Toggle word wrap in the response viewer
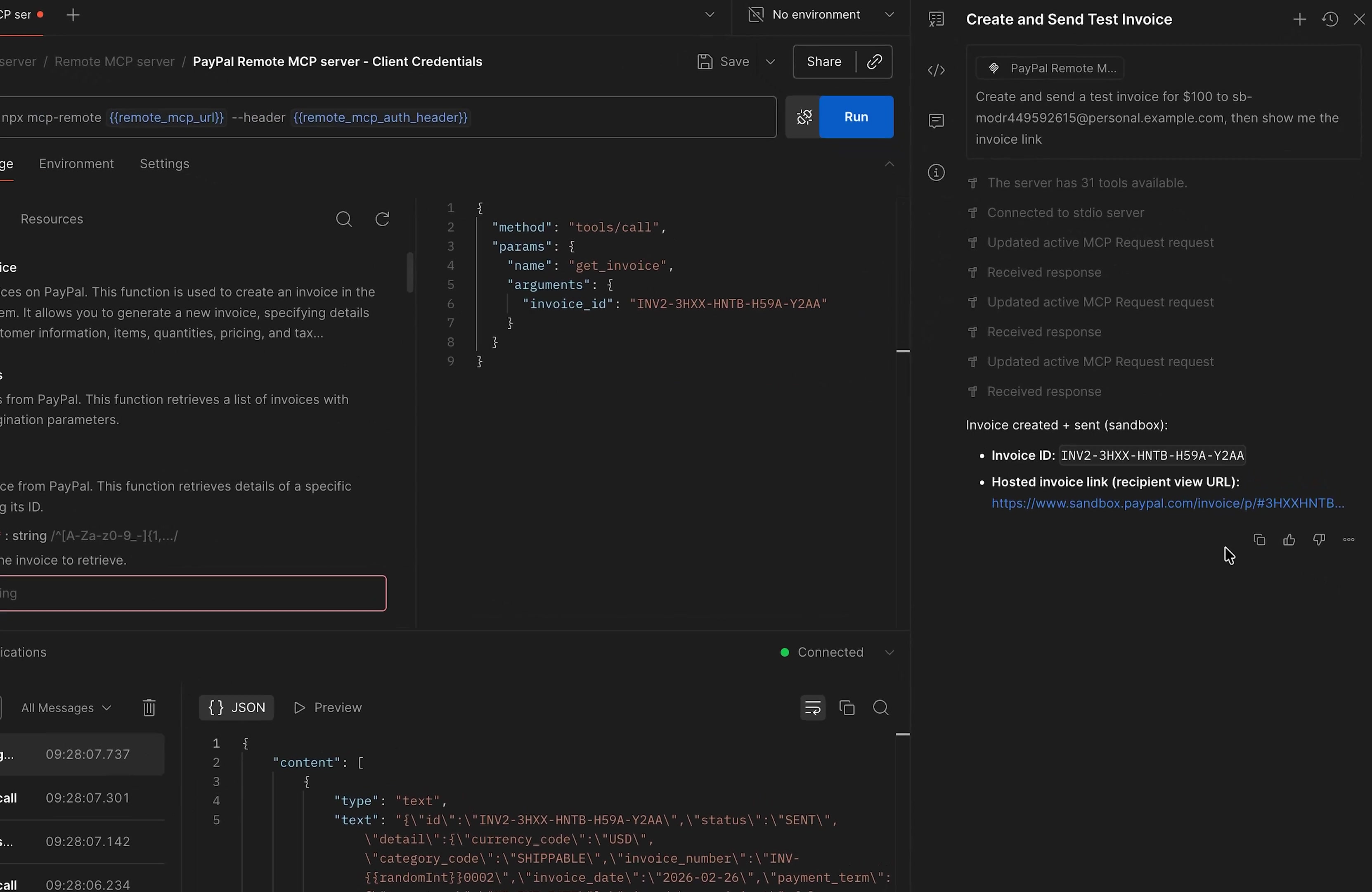 click(813, 707)
